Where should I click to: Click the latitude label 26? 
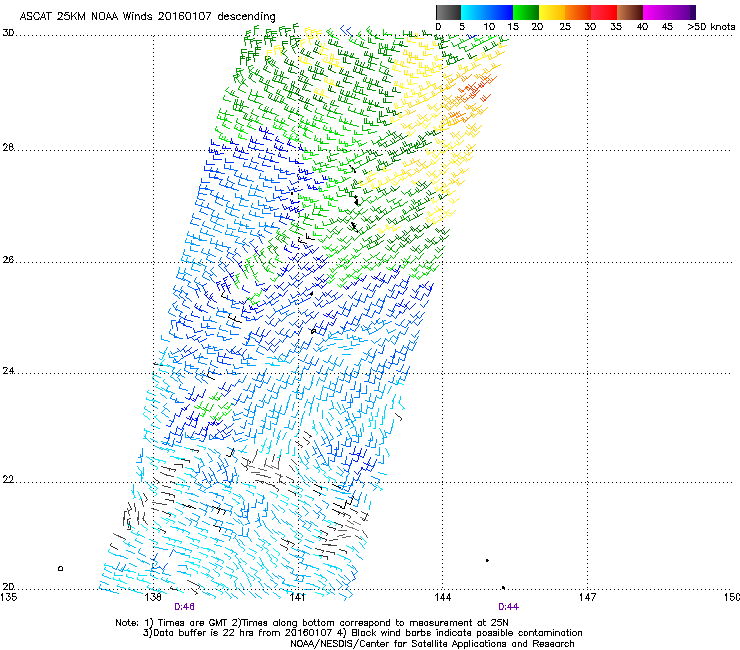tap(8, 259)
